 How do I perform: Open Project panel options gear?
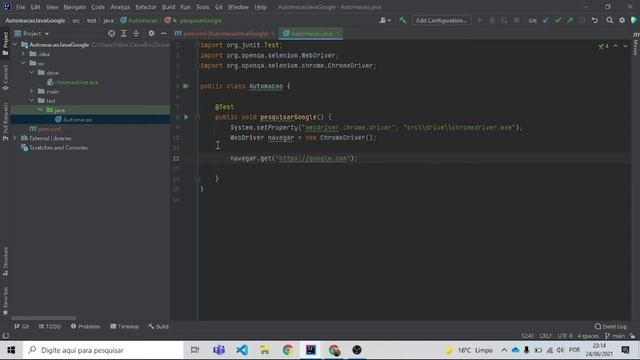click(151, 33)
